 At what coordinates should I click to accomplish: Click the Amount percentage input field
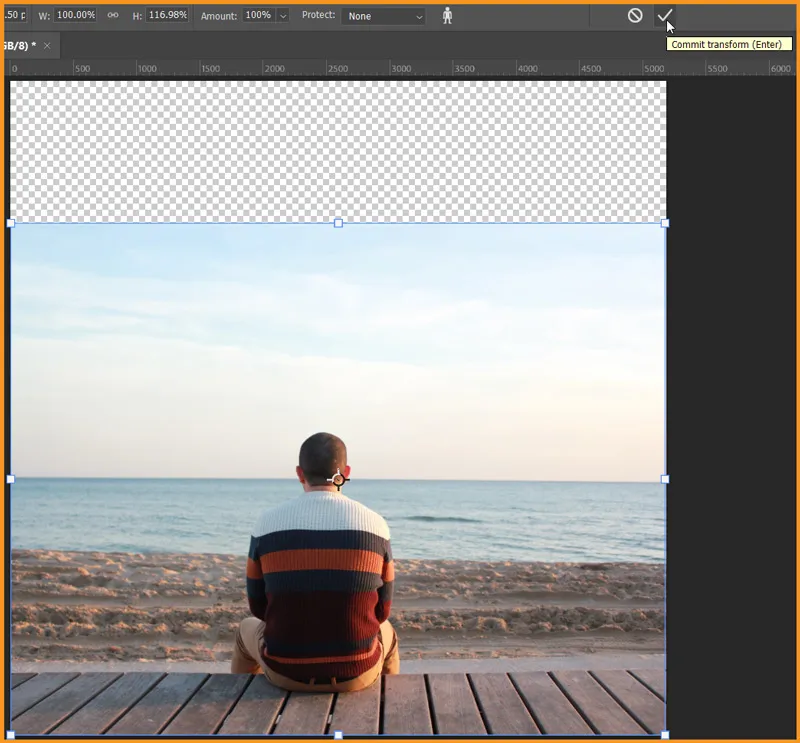[257, 16]
